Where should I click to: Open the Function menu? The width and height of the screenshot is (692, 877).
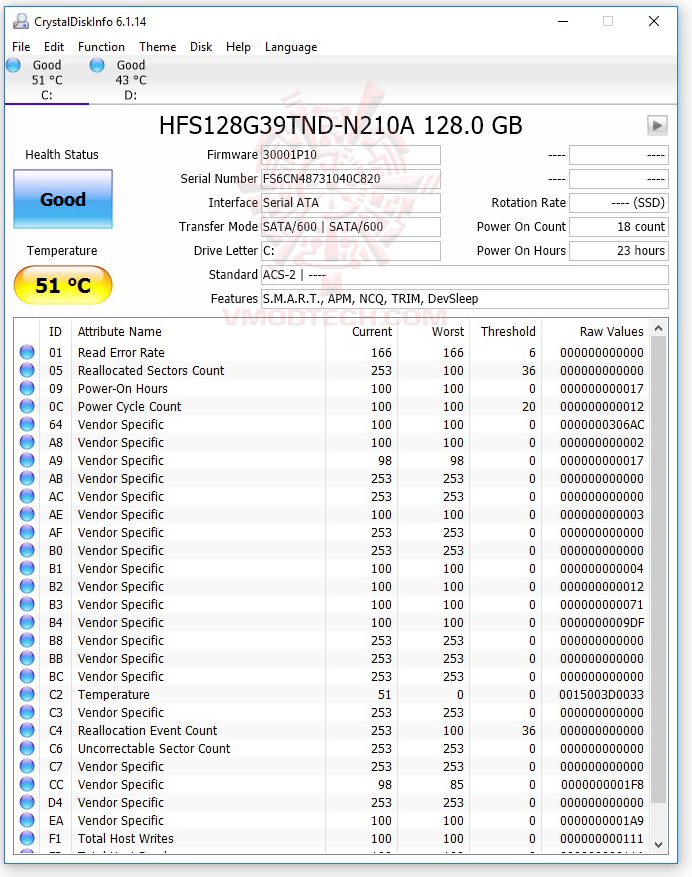pos(101,47)
